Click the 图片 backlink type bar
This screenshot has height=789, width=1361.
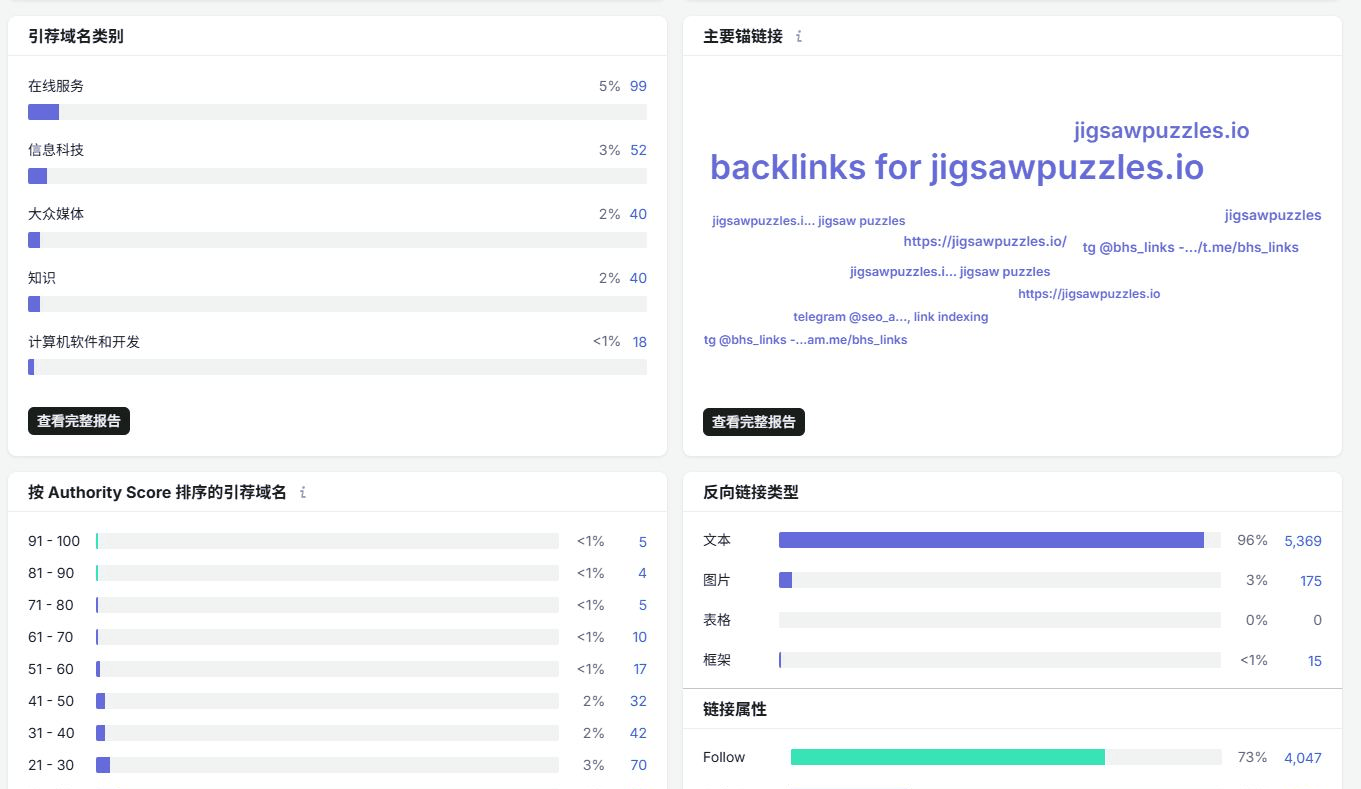(1000, 580)
